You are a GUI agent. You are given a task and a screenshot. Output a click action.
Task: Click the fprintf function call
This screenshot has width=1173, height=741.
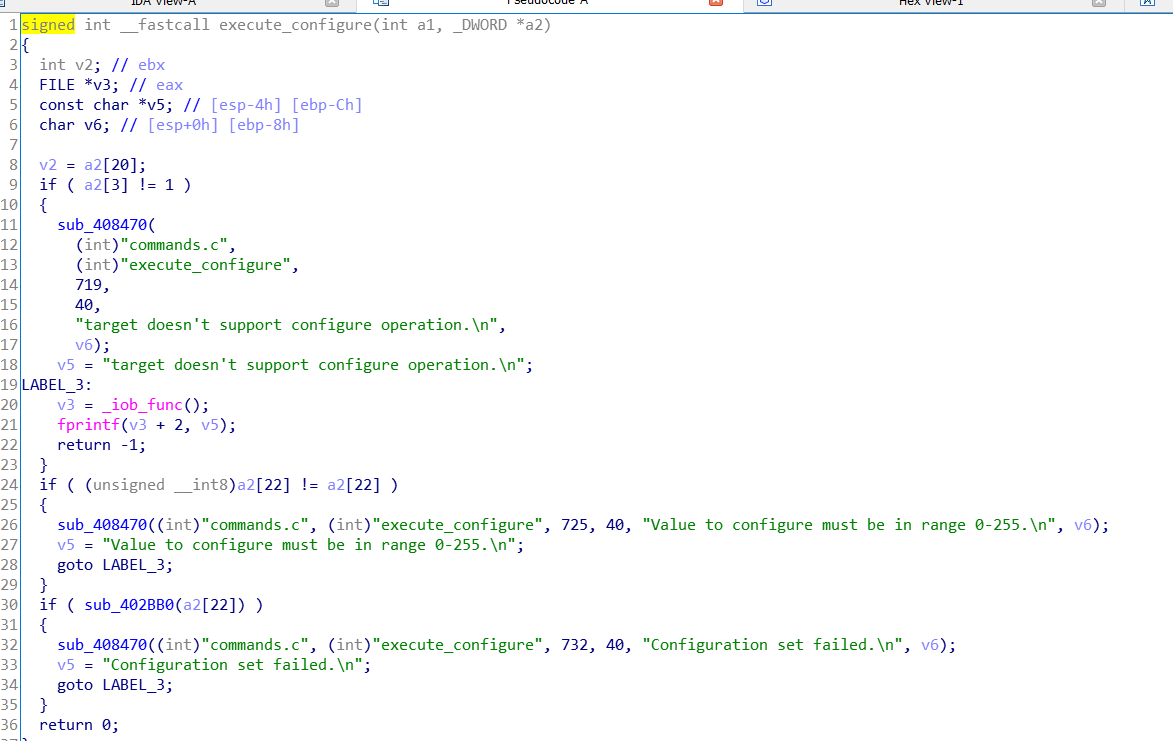click(88, 425)
